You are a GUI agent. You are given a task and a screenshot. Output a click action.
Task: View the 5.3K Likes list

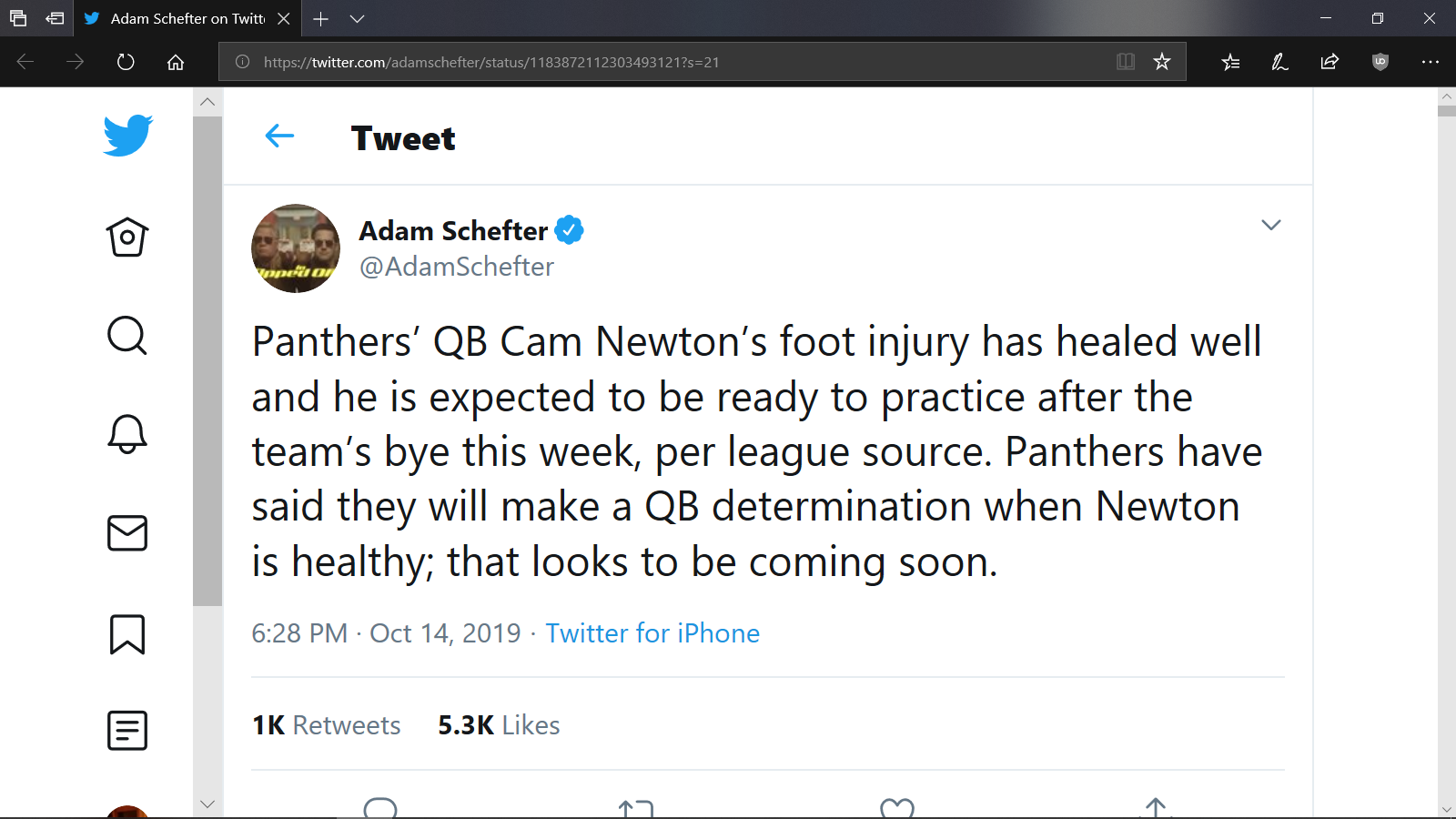pos(499,725)
